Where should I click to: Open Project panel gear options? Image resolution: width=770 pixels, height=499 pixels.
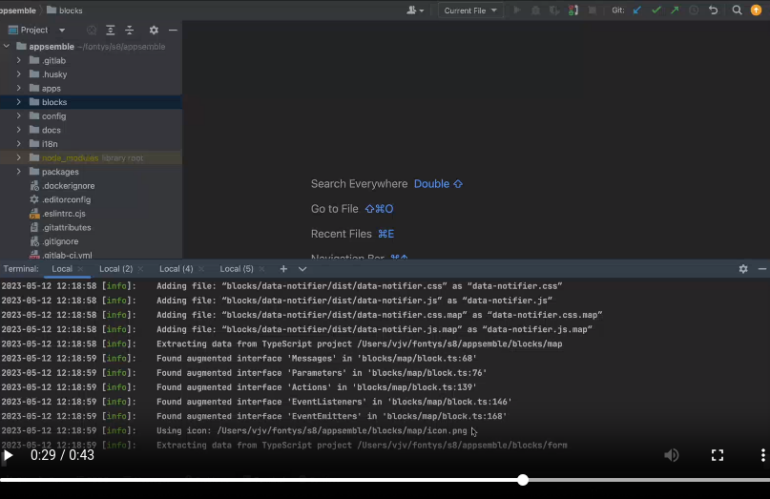154,30
